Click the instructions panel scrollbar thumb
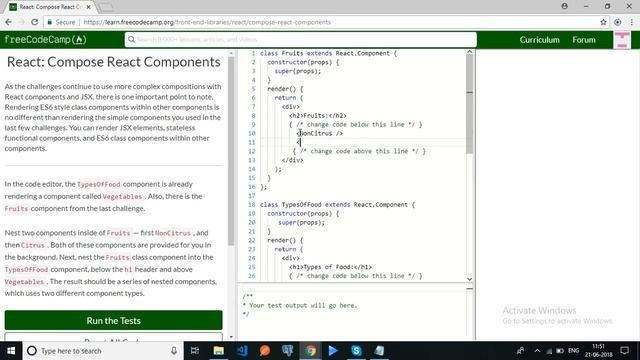Viewport: 640px width, 360px height. 231,151
